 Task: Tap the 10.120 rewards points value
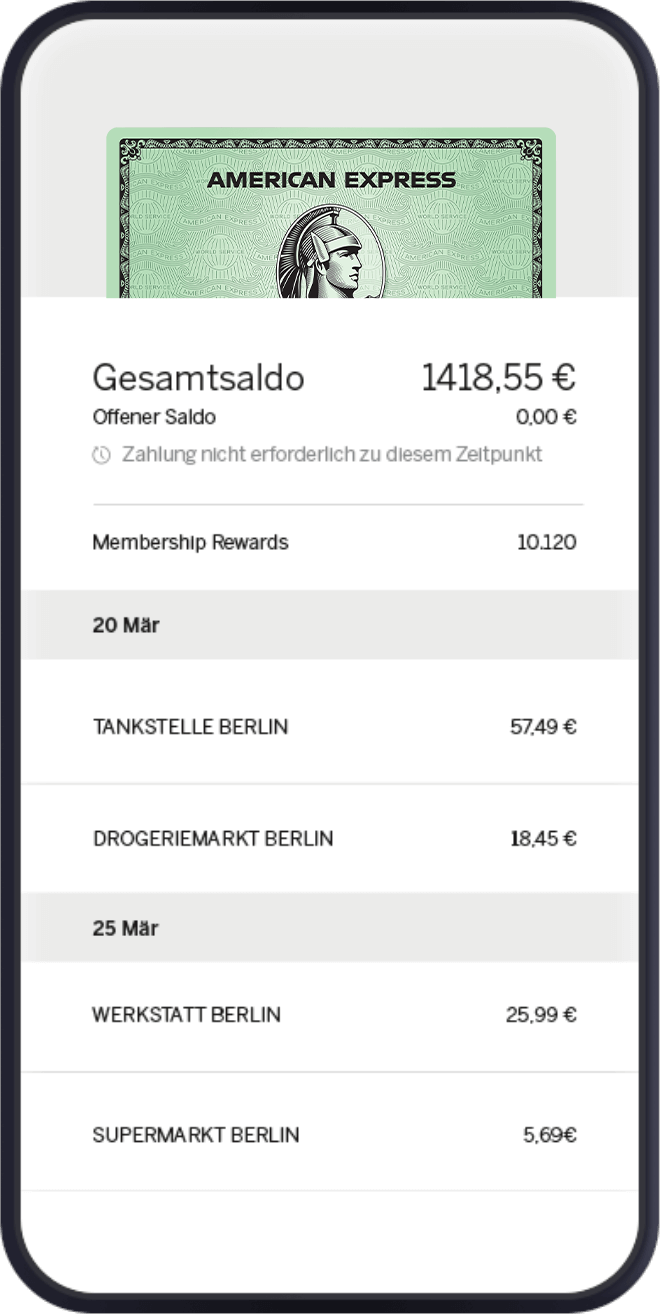(x=546, y=542)
